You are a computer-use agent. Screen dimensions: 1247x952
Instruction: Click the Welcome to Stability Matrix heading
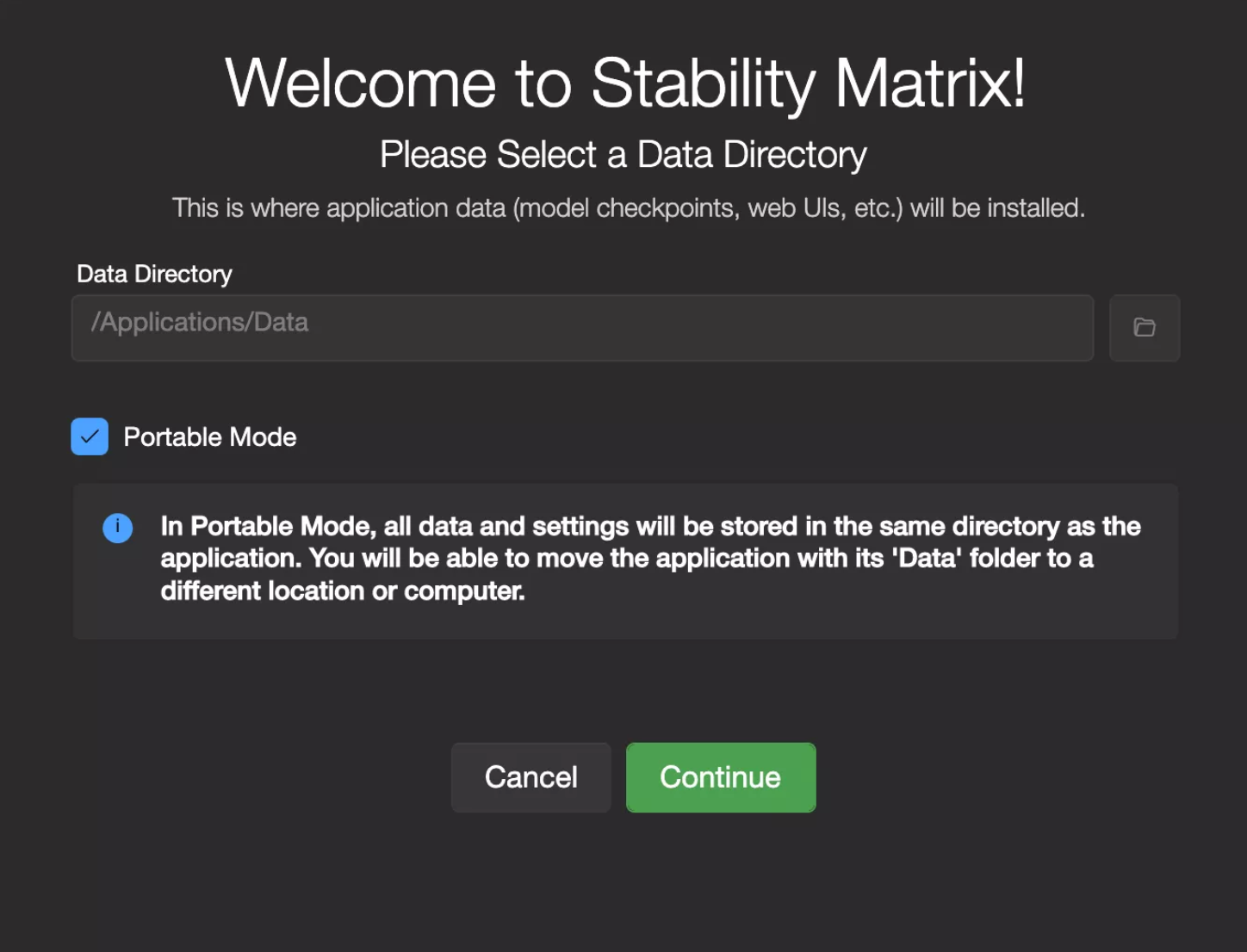tap(625, 83)
